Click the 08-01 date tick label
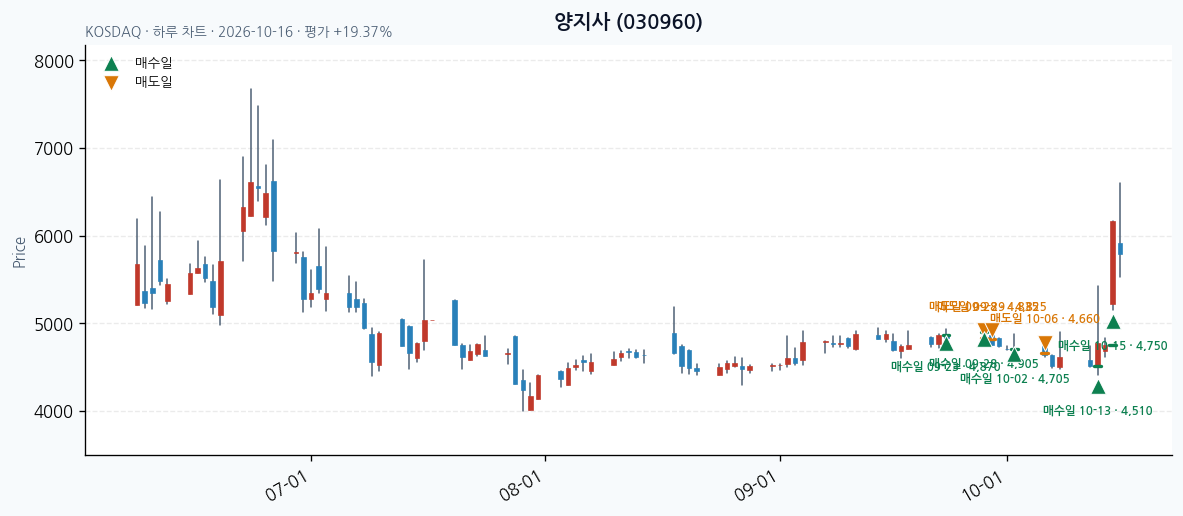This screenshot has height=516, width=1183. (x=521, y=487)
